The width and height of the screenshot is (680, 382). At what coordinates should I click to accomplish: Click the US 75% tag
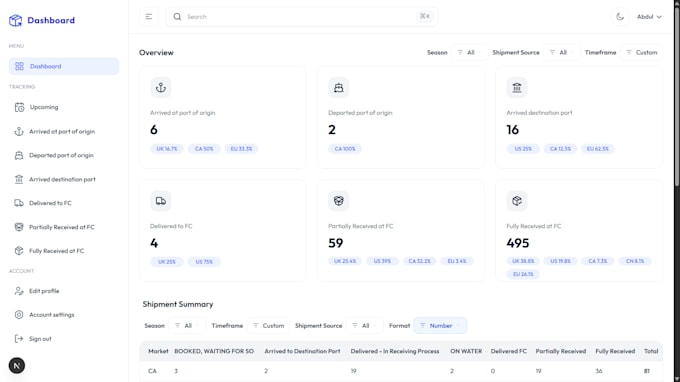point(204,262)
